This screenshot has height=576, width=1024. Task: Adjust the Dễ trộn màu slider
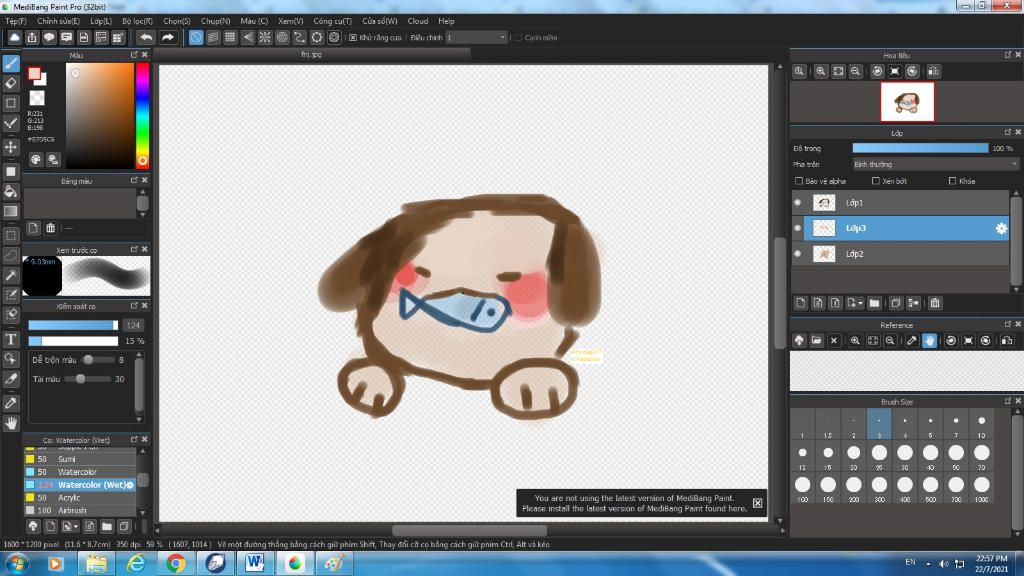coord(97,360)
